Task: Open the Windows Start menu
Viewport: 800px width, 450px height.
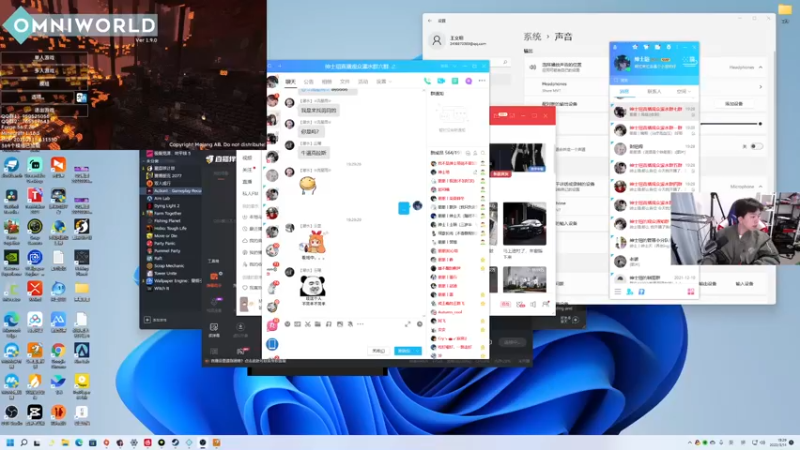Action: tap(10, 442)
